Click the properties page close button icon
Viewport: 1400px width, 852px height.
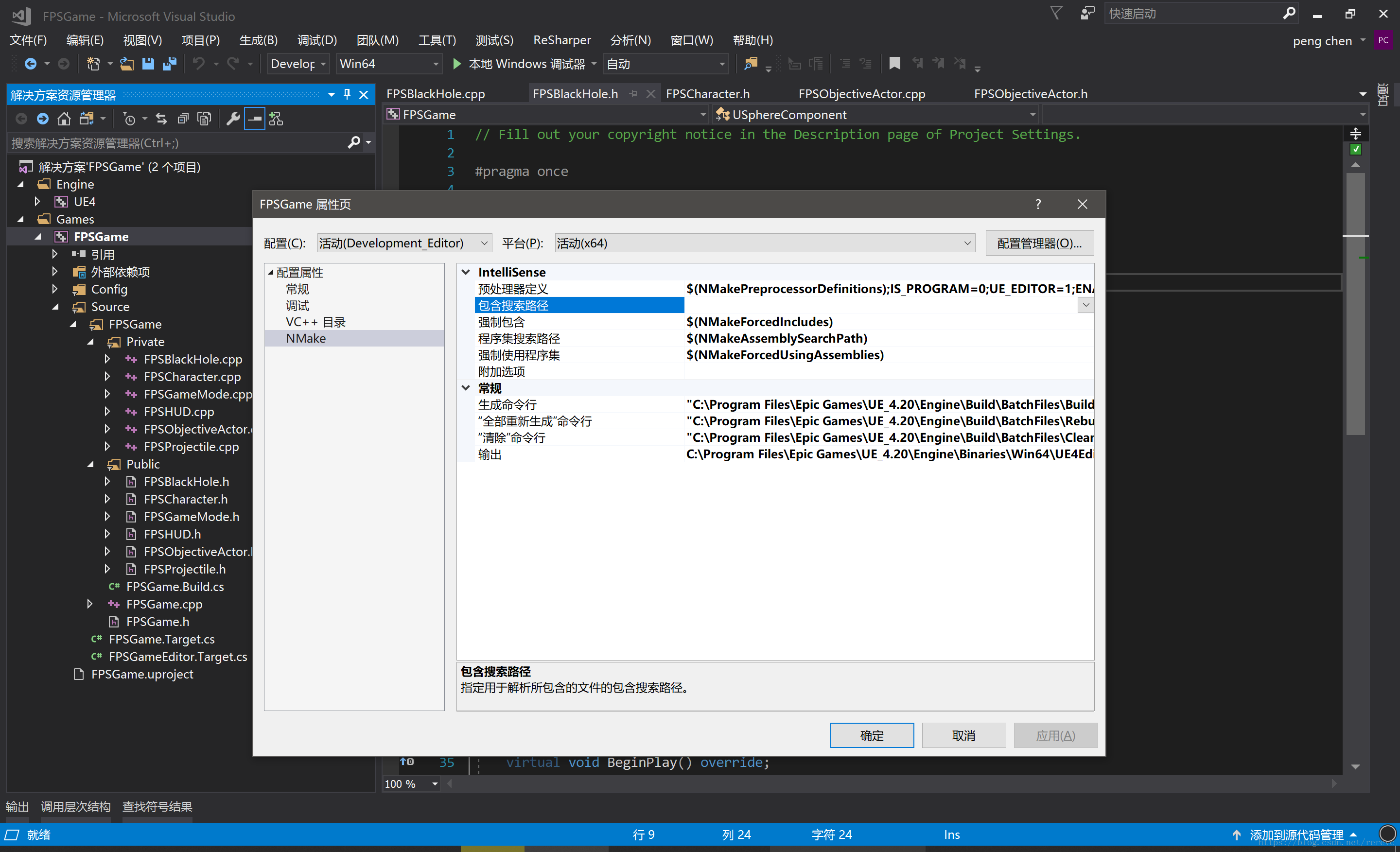pos(1082,204)
